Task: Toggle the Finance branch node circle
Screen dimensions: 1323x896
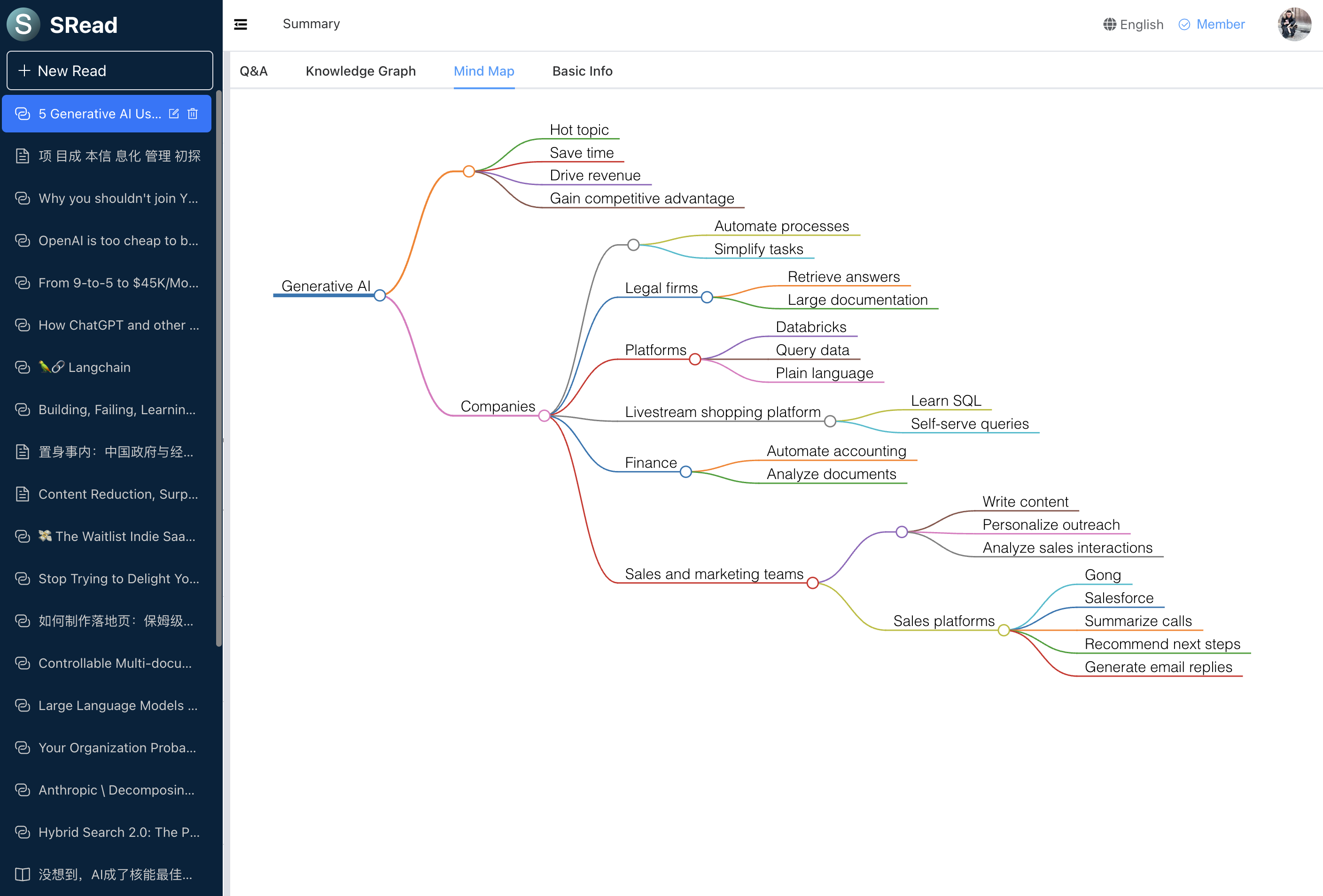Action: (x=685, y=471)
